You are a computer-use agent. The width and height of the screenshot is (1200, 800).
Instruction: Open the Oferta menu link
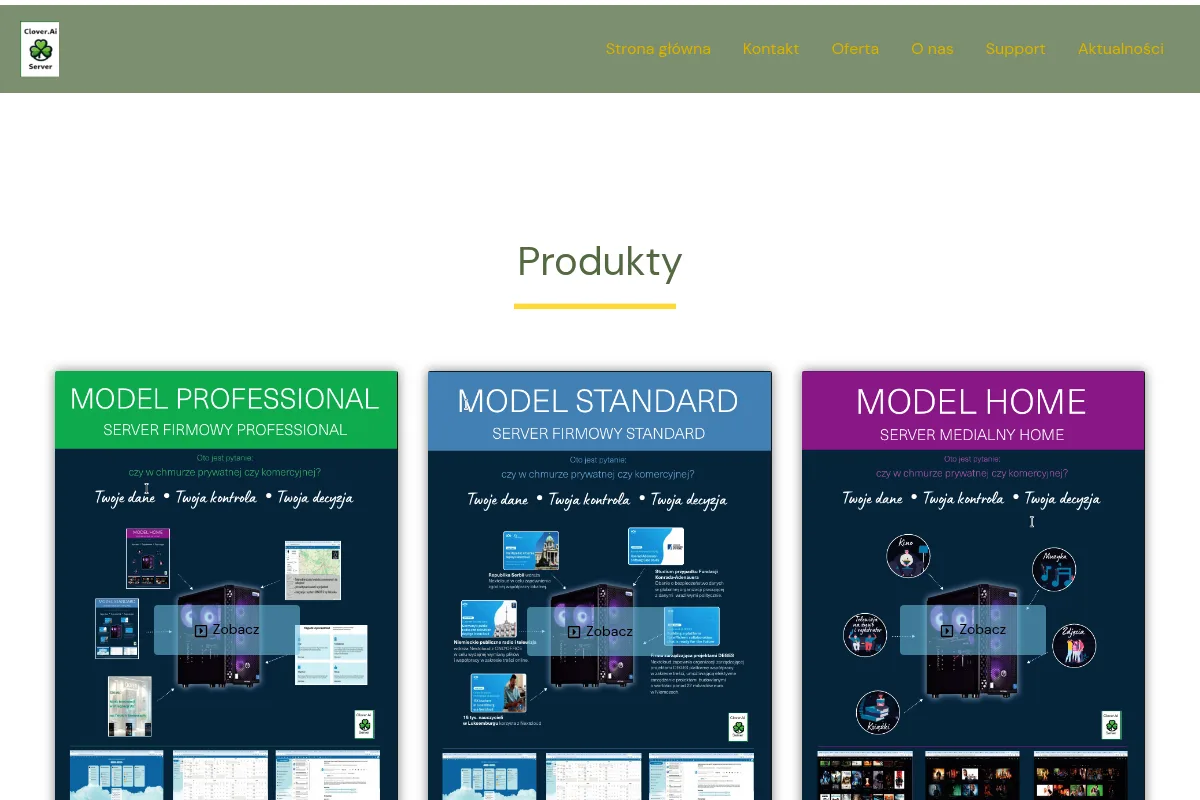(x=855, y=49)
